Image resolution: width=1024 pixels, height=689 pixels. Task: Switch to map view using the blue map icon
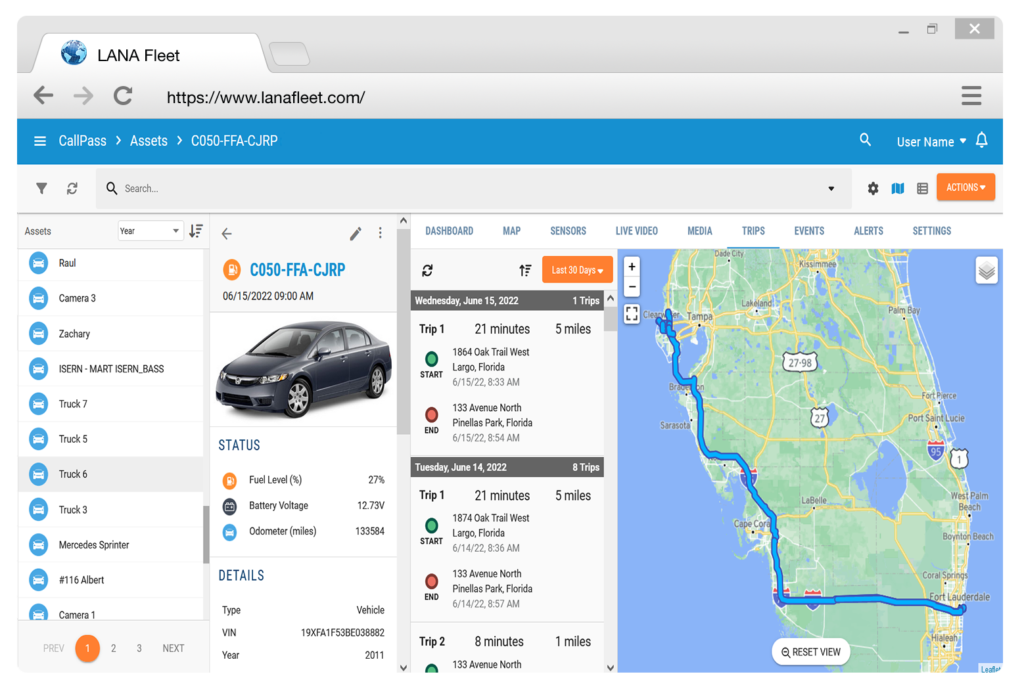tap(897, 187)
